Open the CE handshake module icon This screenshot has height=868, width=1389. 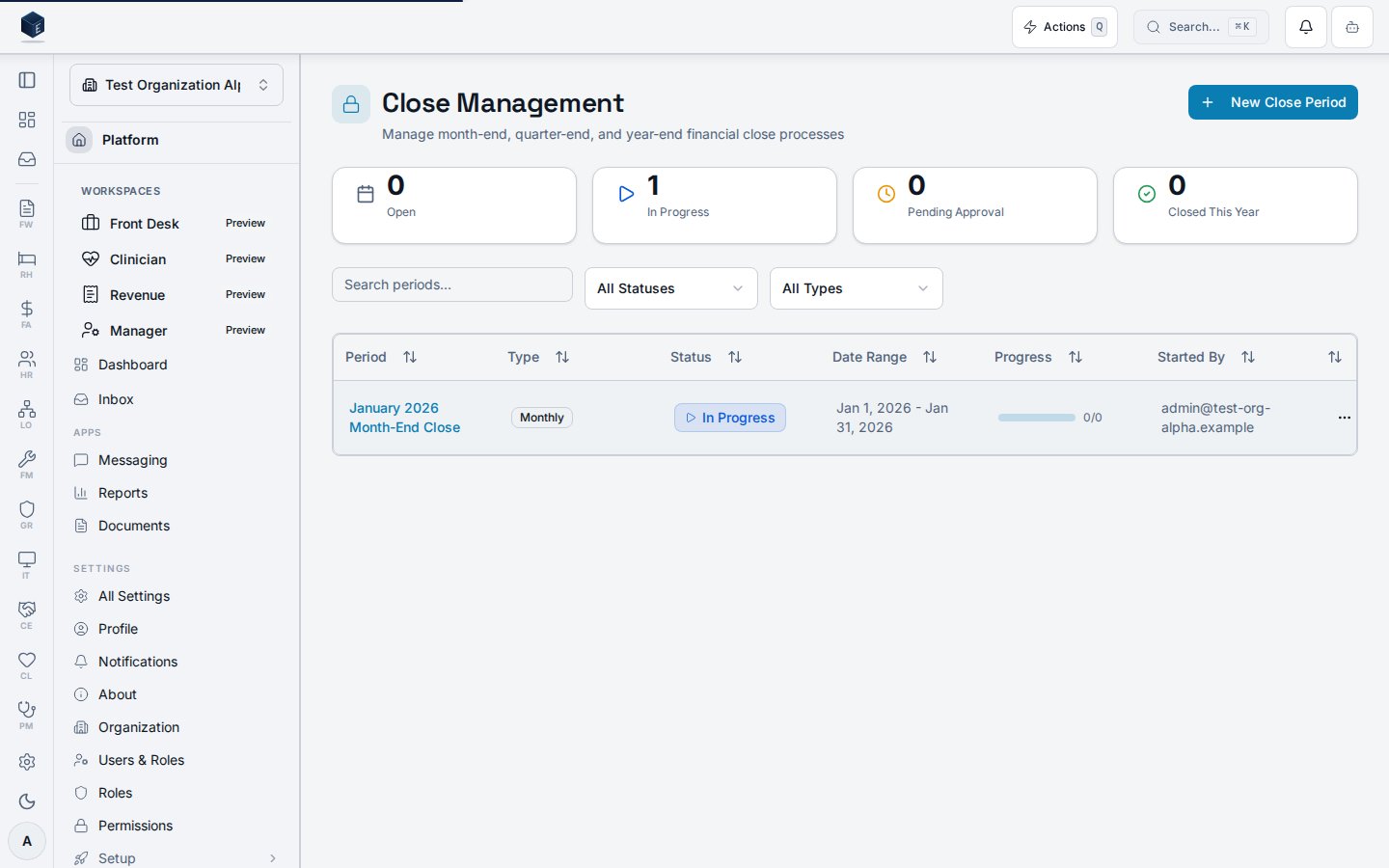coord(27,614)
